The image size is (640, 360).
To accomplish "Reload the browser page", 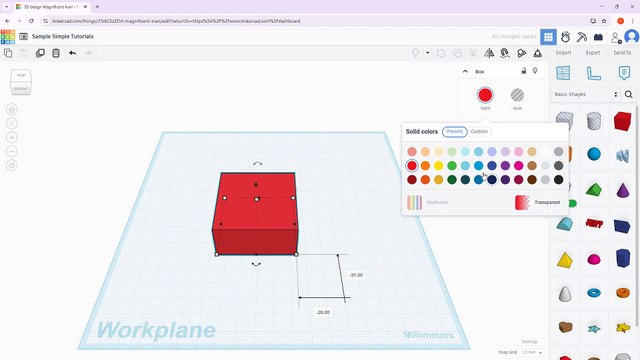I will tap(31, 21).
